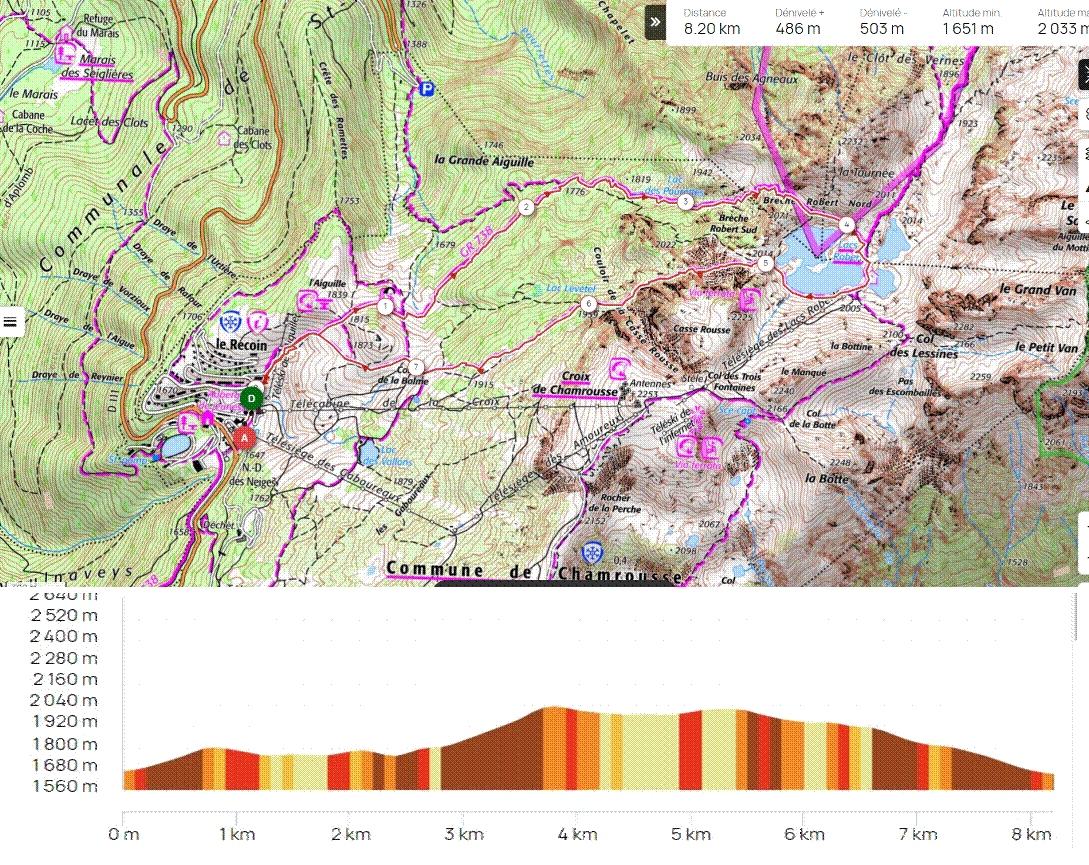Click the 2 km distance axis label

pos(351,834)
